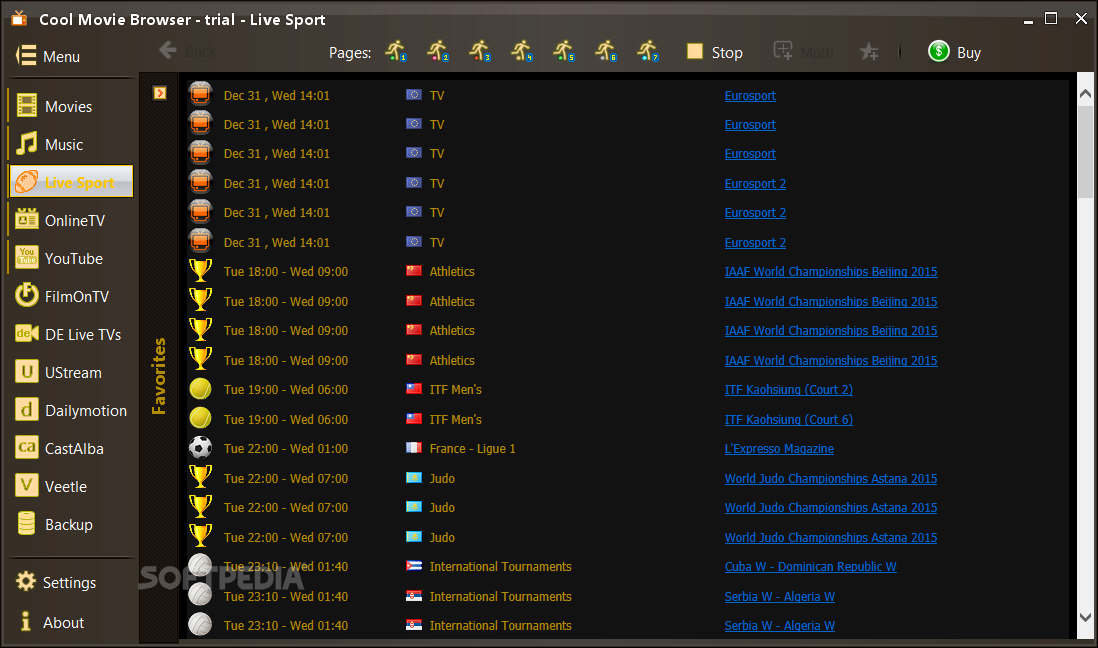The height and width of the screenshot is (648, 1098).
Task: Open L'Expresso Magazine link
Action: (x=779, y=448)
